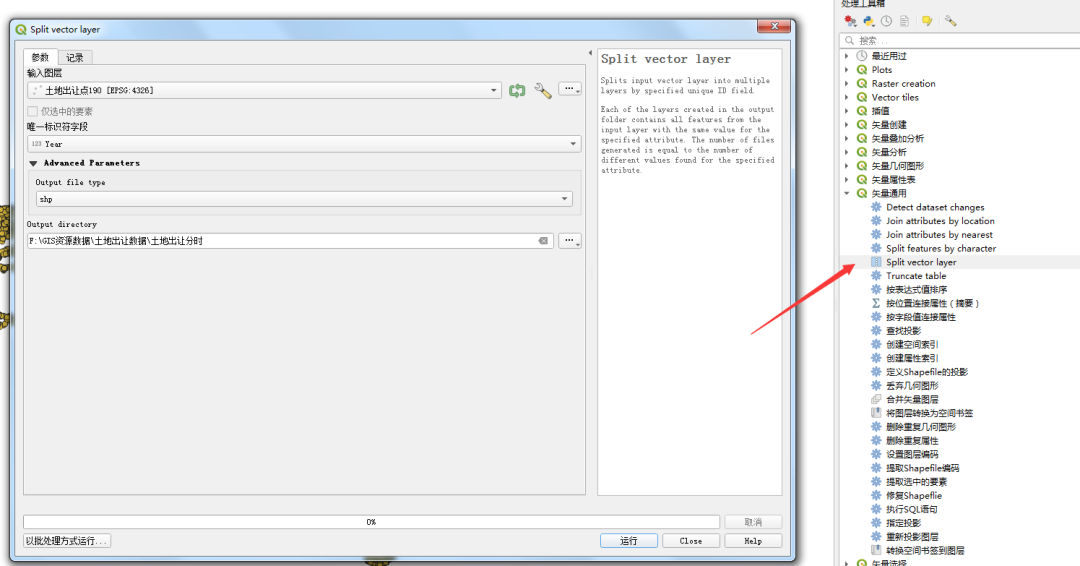Select the Join attributes by nearest algorithm
The width and height of the screenshot is (1080, 566).
(x=939, y=235)
